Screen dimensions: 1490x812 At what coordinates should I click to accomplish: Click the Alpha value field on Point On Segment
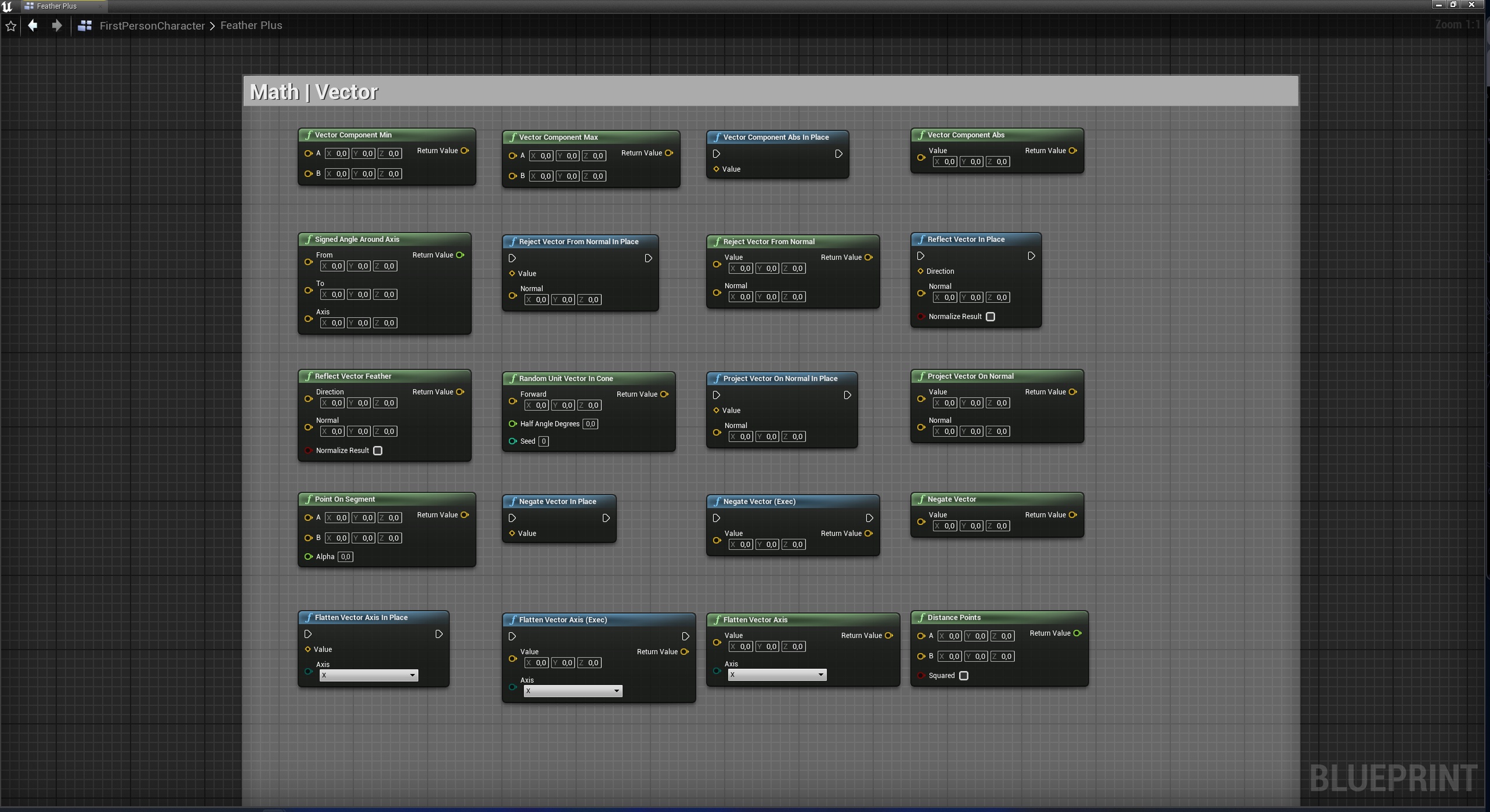tap(345, 556)
